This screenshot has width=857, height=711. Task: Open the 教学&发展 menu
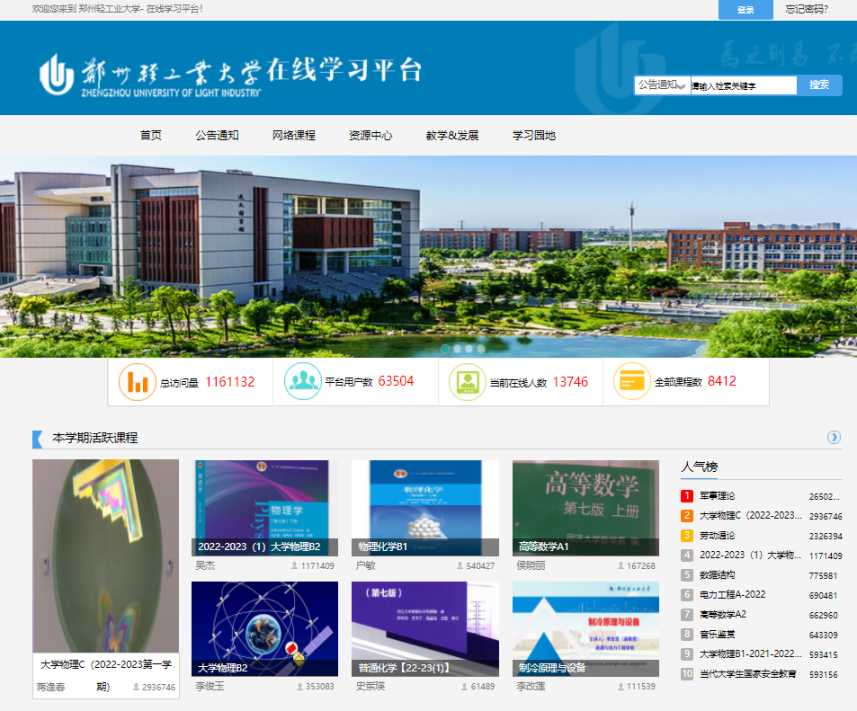point(451,136)
